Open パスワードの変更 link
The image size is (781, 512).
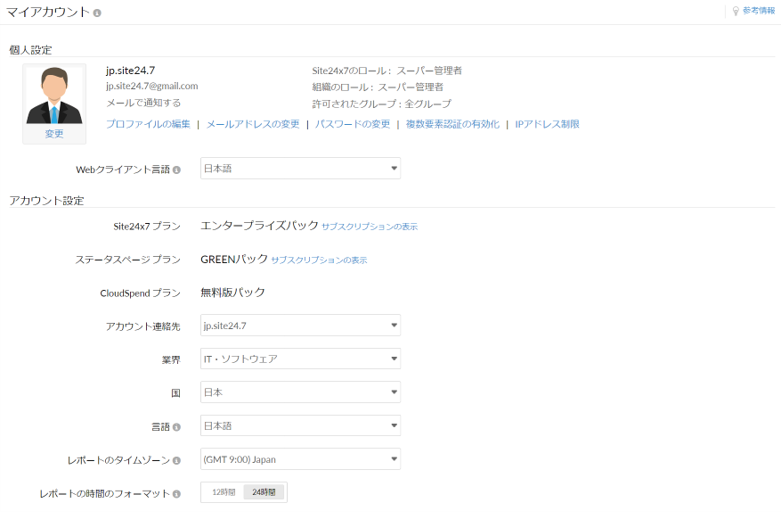352,124
